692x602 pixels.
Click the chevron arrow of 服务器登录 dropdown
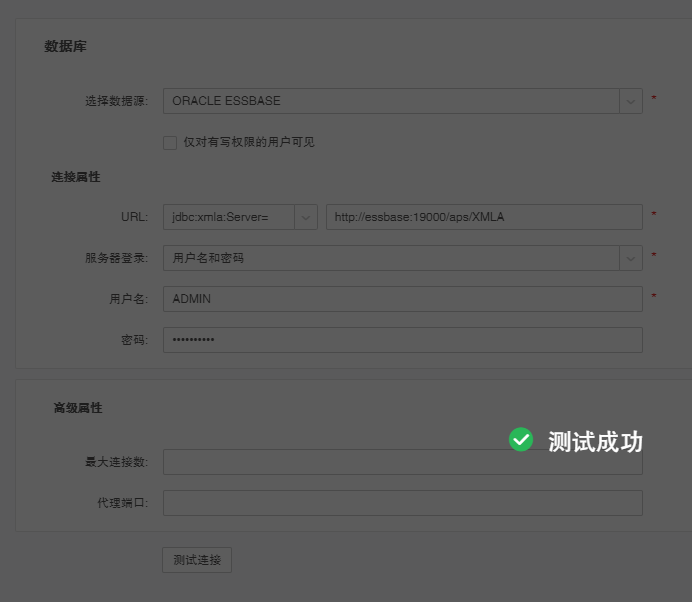[630, 258]
